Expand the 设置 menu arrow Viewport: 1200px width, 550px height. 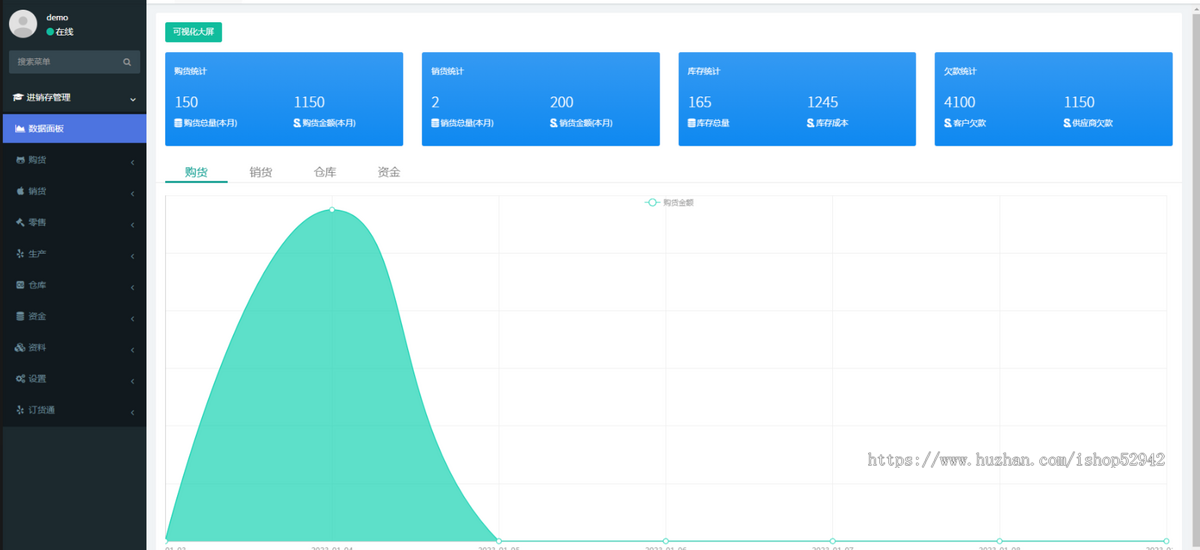pos(133,380)
